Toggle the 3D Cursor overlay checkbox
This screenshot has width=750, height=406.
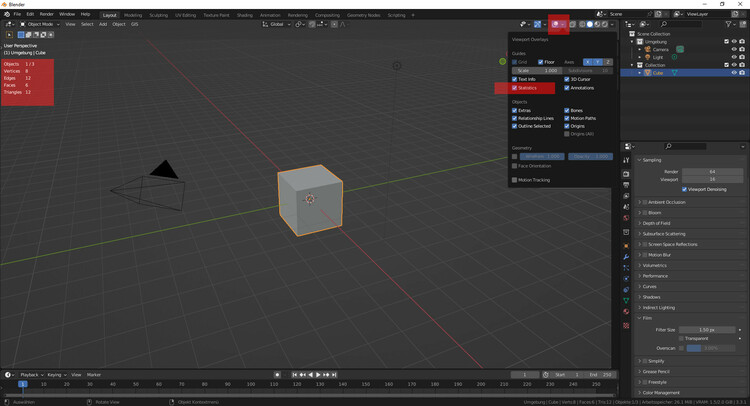(x=567, y=79)
